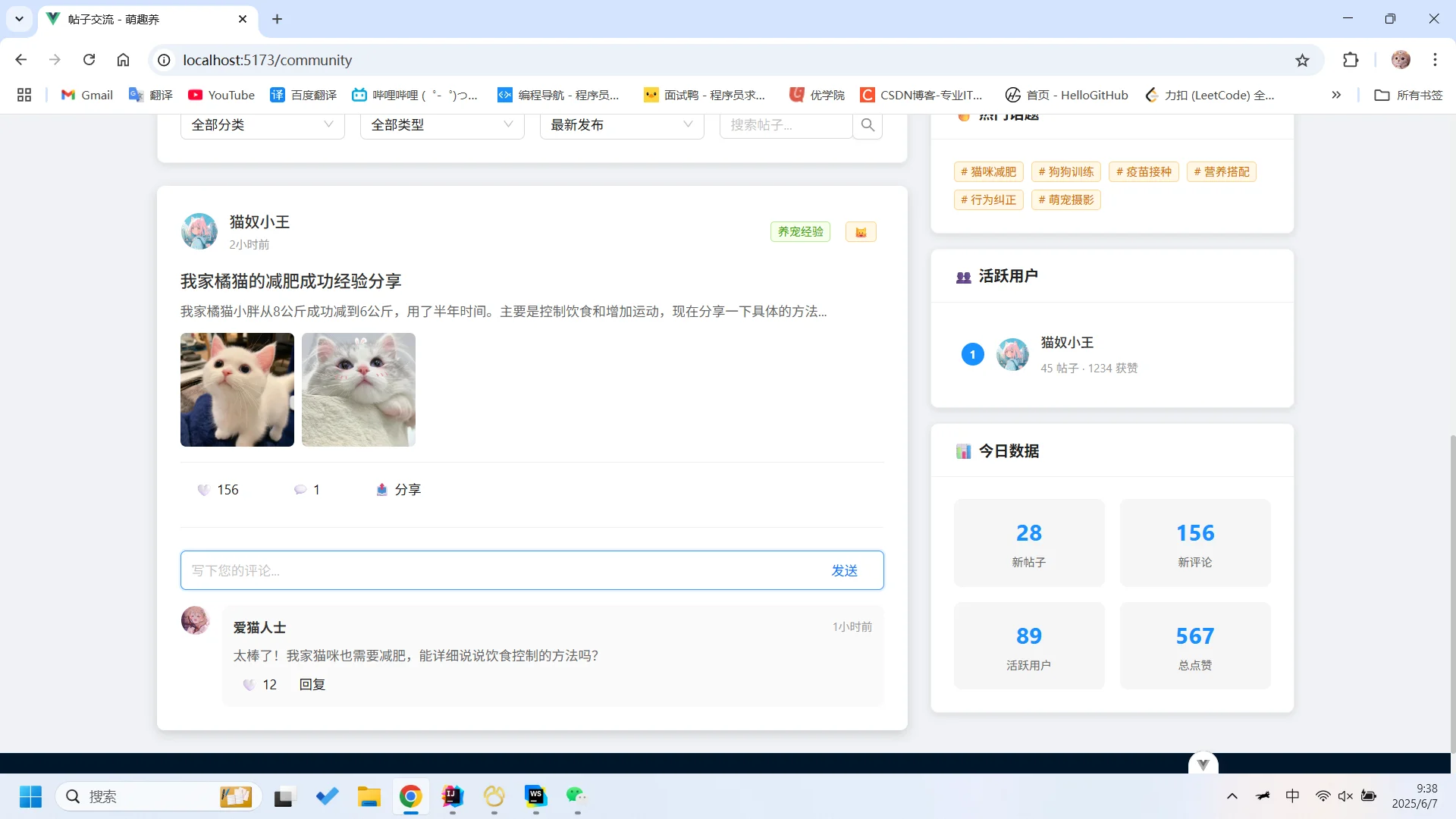
Task: Click the comment bubble icon on the post
Action: pos(300,489)
